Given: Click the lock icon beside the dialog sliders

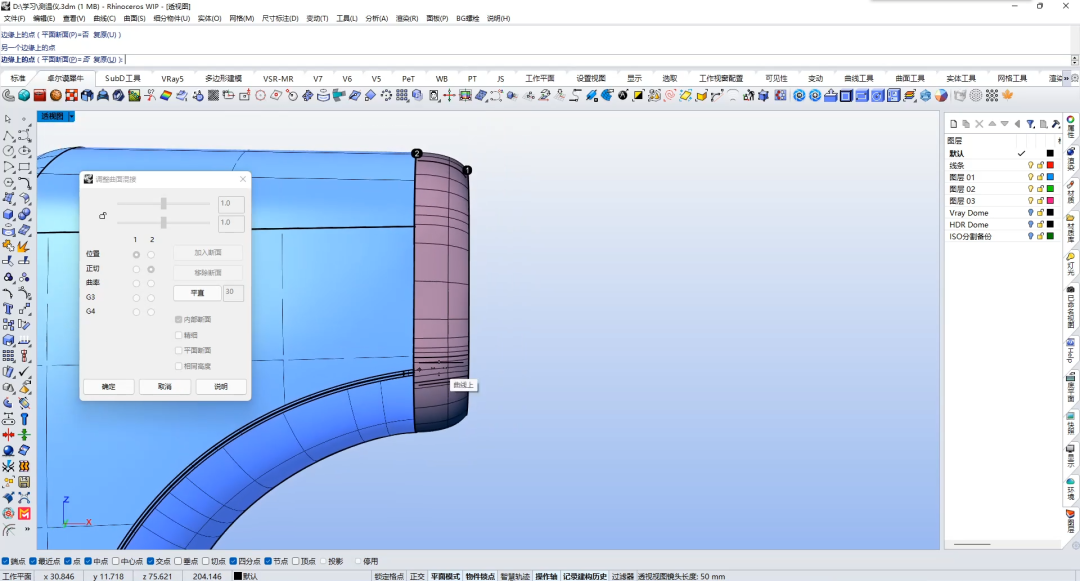Looking at the screenshot, I should tap(103, 215).
